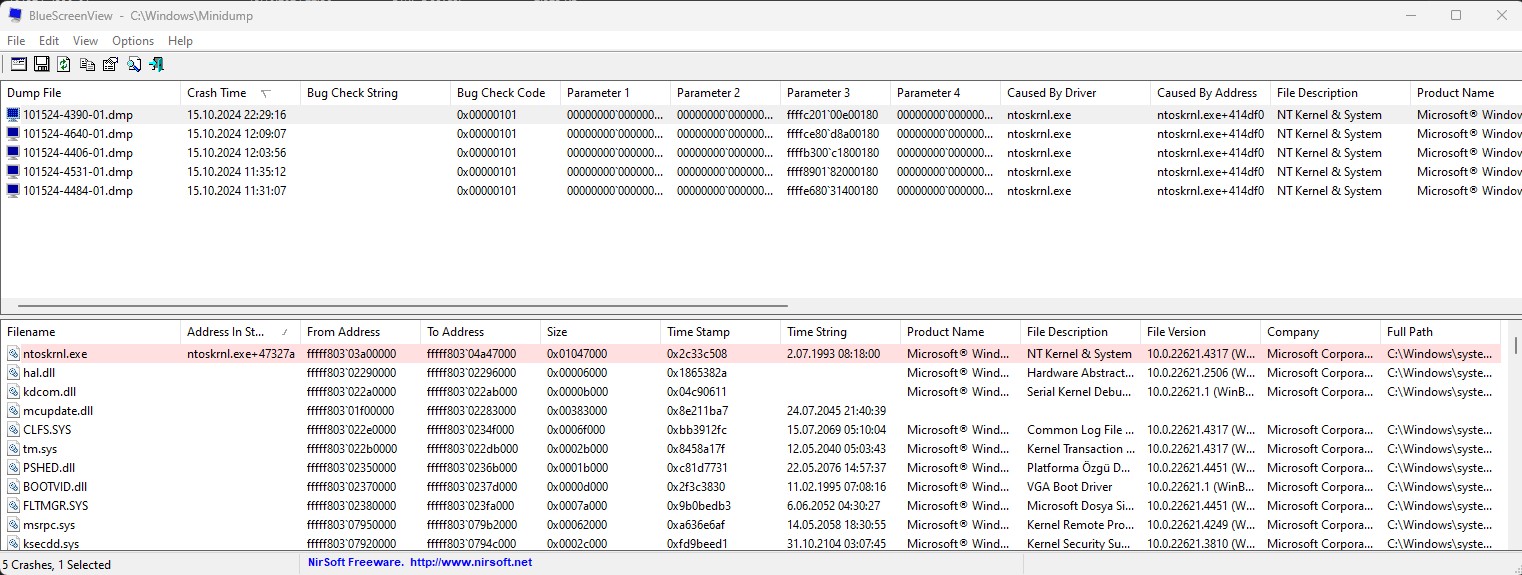This screenshot has width=1522, height=575.
Task: Click the icon of 101524-4640-01.dmp
Action: coord(13,134)
